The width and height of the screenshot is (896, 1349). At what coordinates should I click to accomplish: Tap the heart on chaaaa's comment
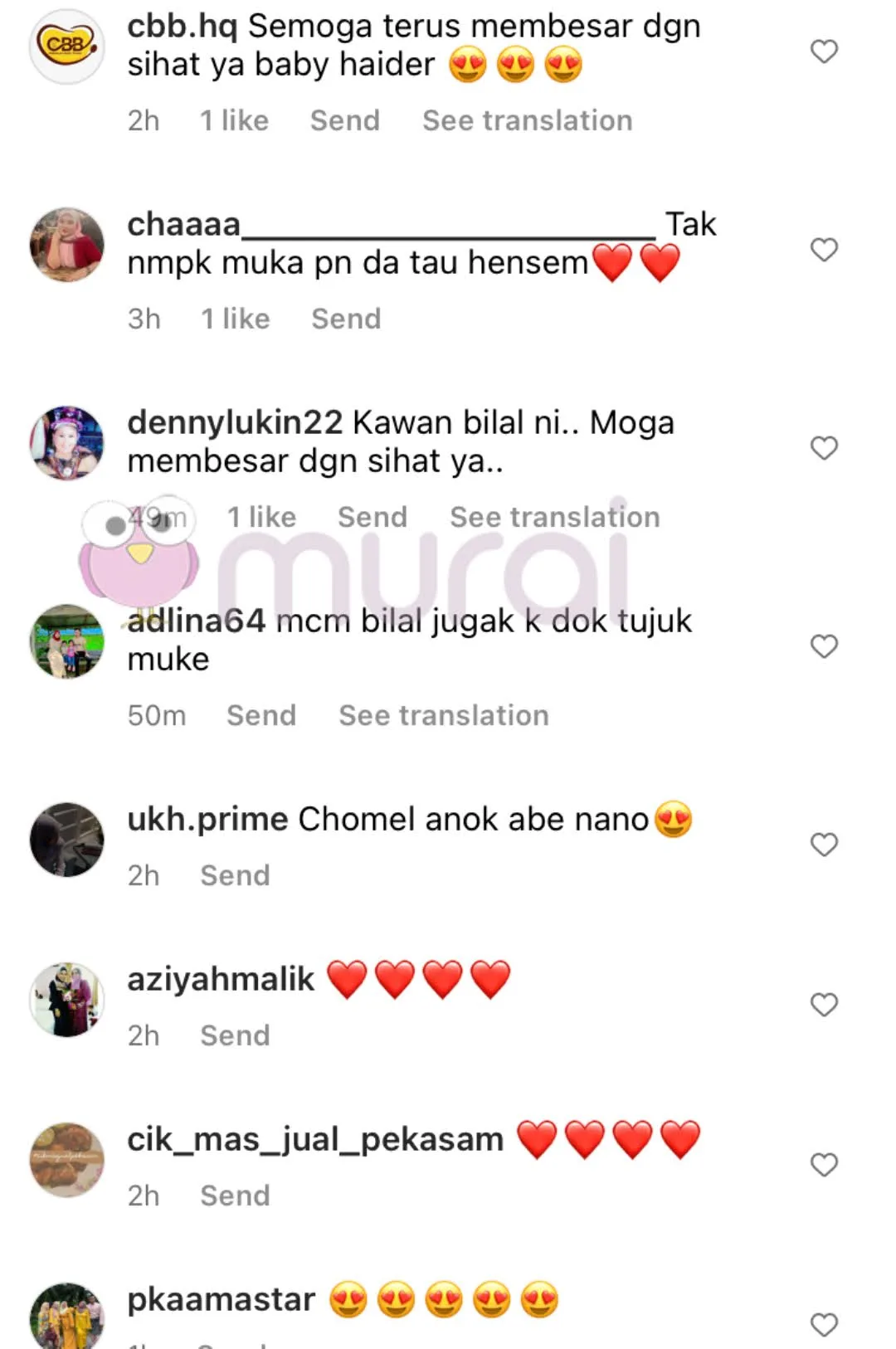click(x=824, y=250)
